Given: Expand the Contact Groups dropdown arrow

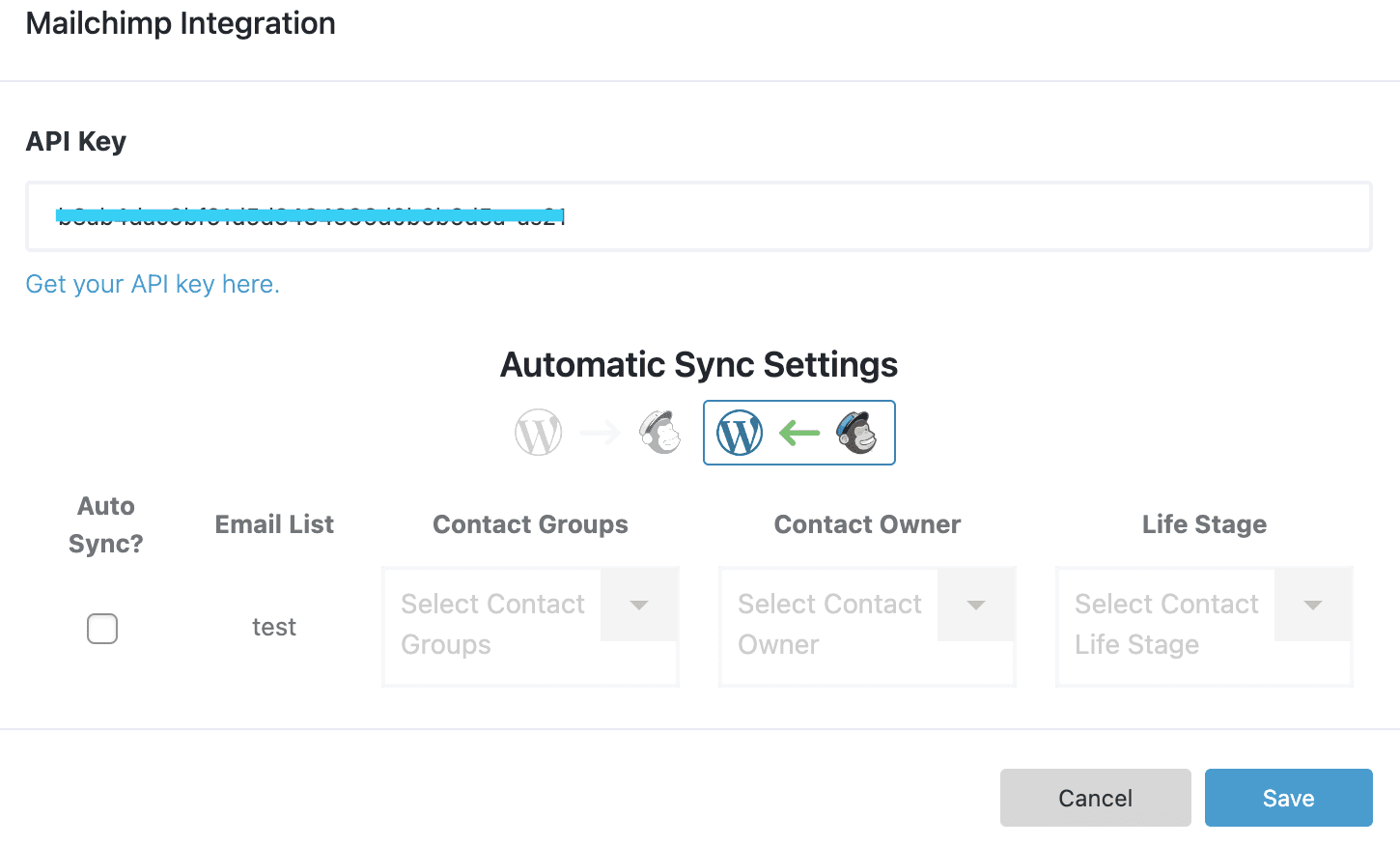Looking at the screenshot, I should click(x=638, y=606).
